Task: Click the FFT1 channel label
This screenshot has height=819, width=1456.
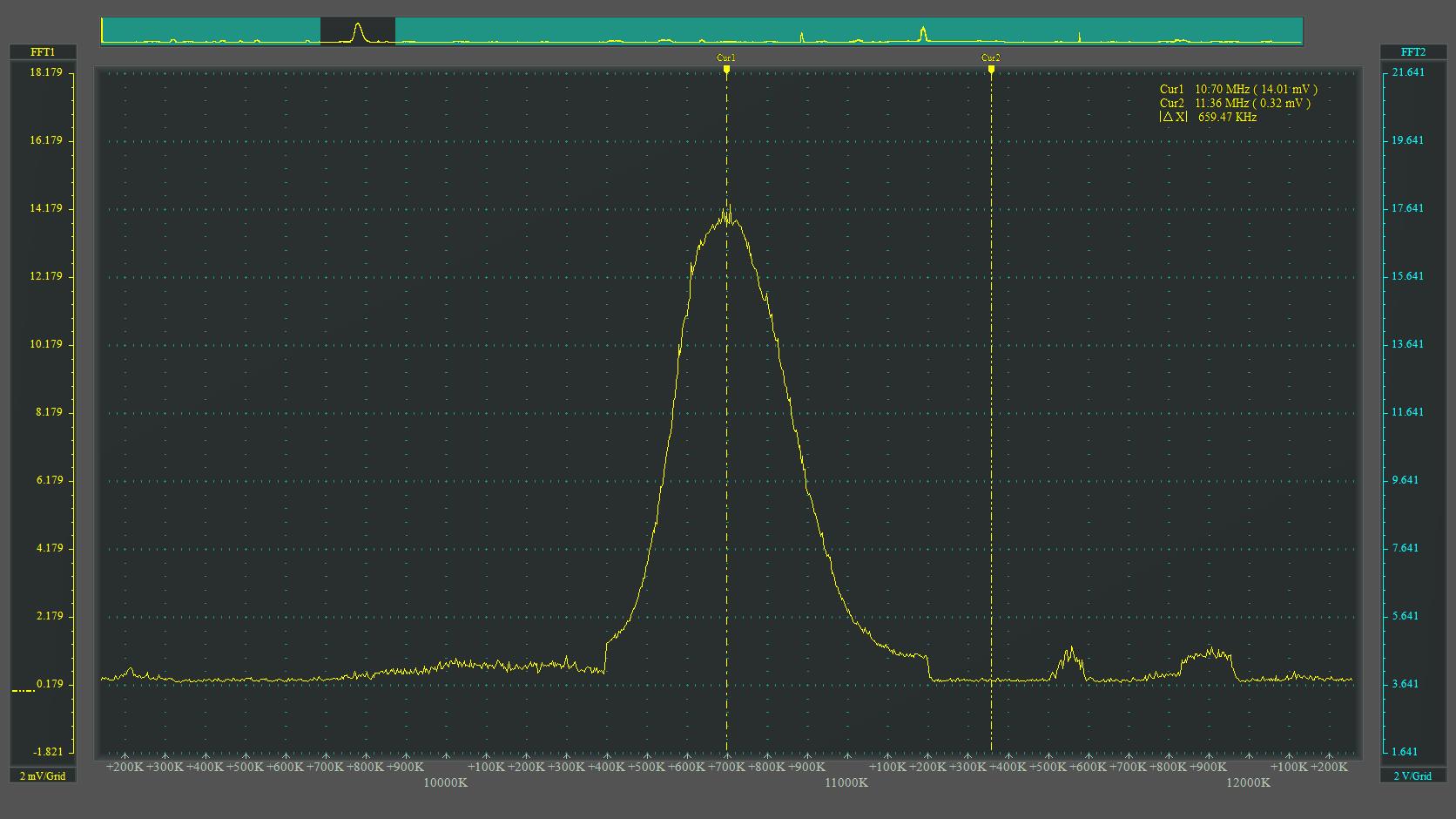Action: pyautogui.click(x=43, y=52)
